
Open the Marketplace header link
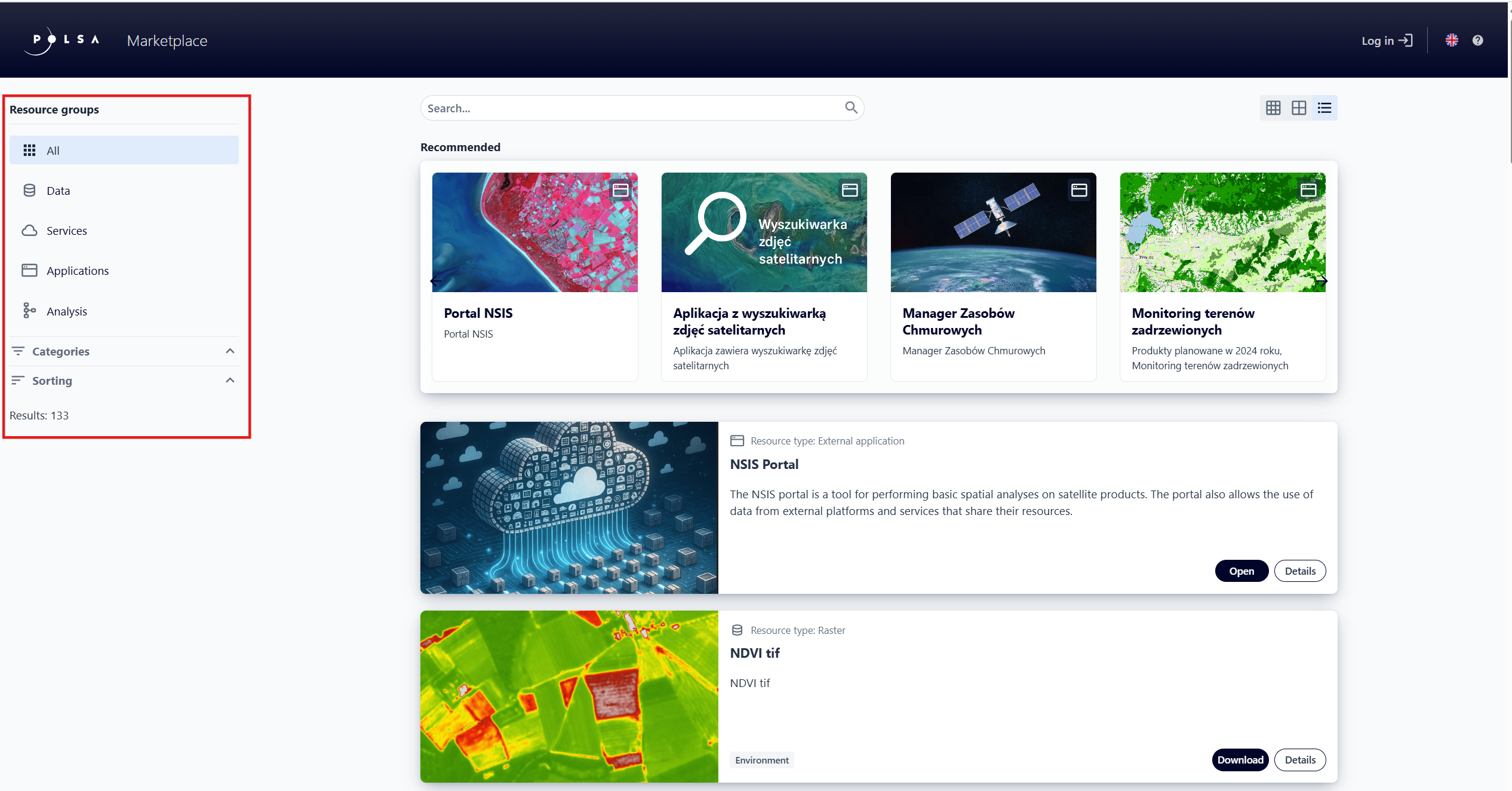click(x=167, y=40)
